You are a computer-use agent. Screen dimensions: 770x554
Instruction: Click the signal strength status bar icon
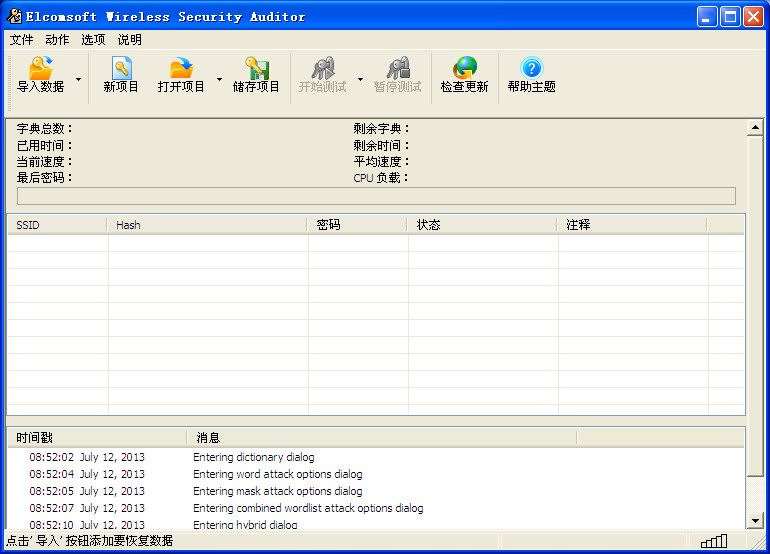[714, 541]
